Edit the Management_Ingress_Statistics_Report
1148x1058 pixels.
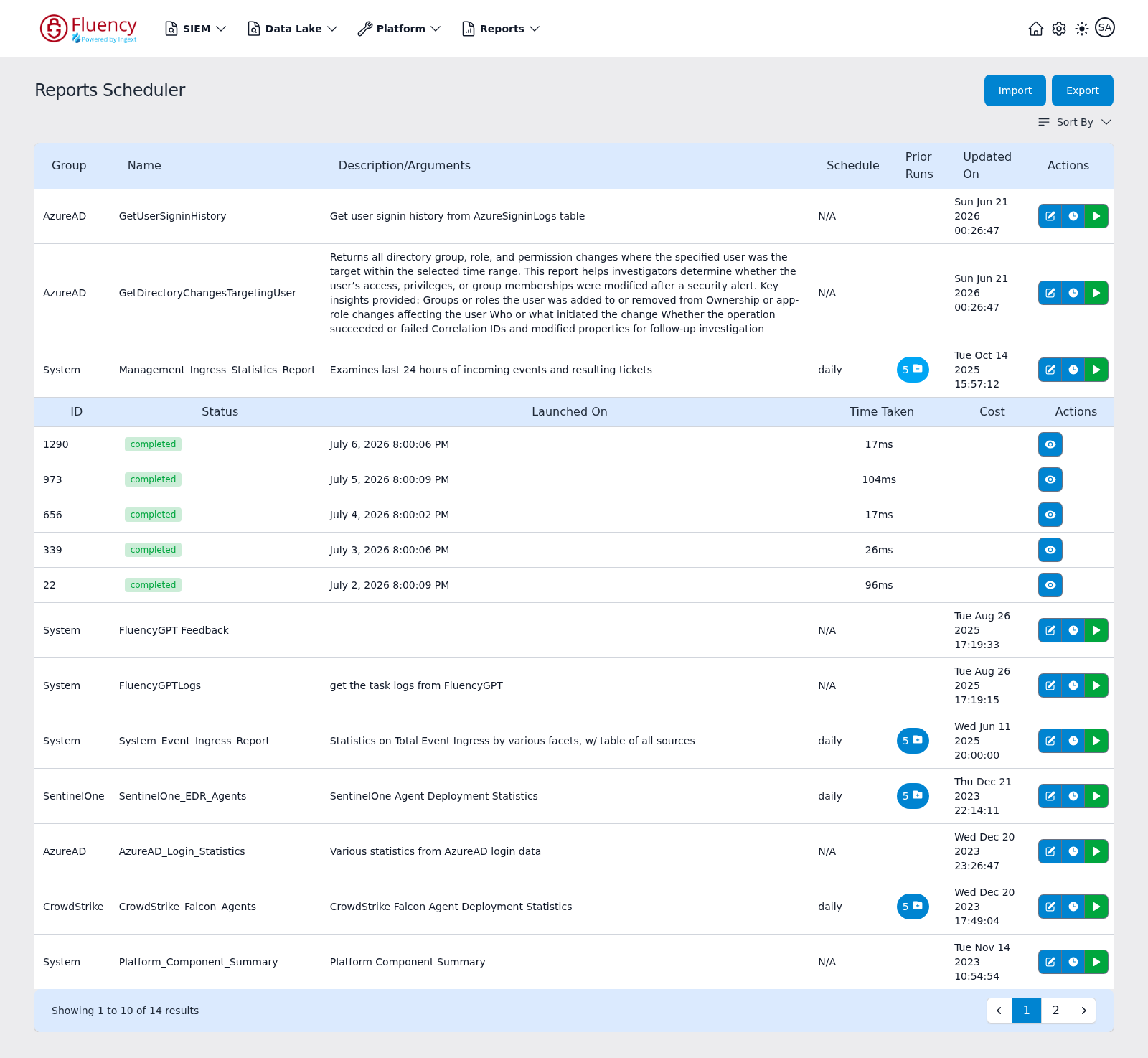point(1050,370)
